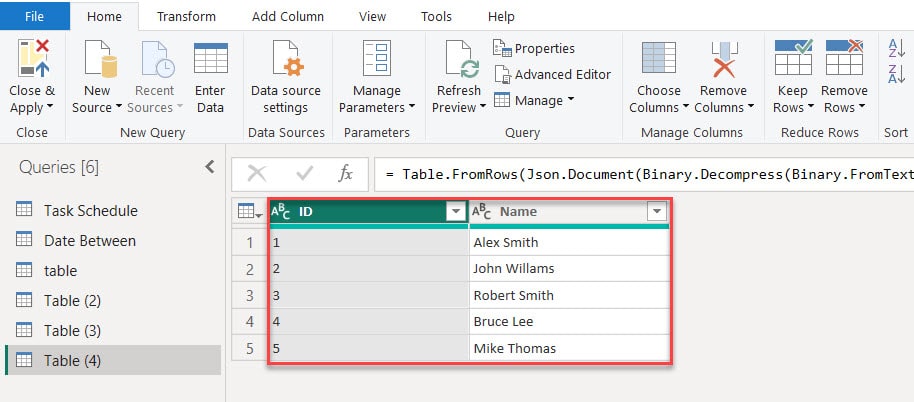Select the Table (4) query
Image resolution: width=914 pixels, height=402 pixels.
(113, 361)
